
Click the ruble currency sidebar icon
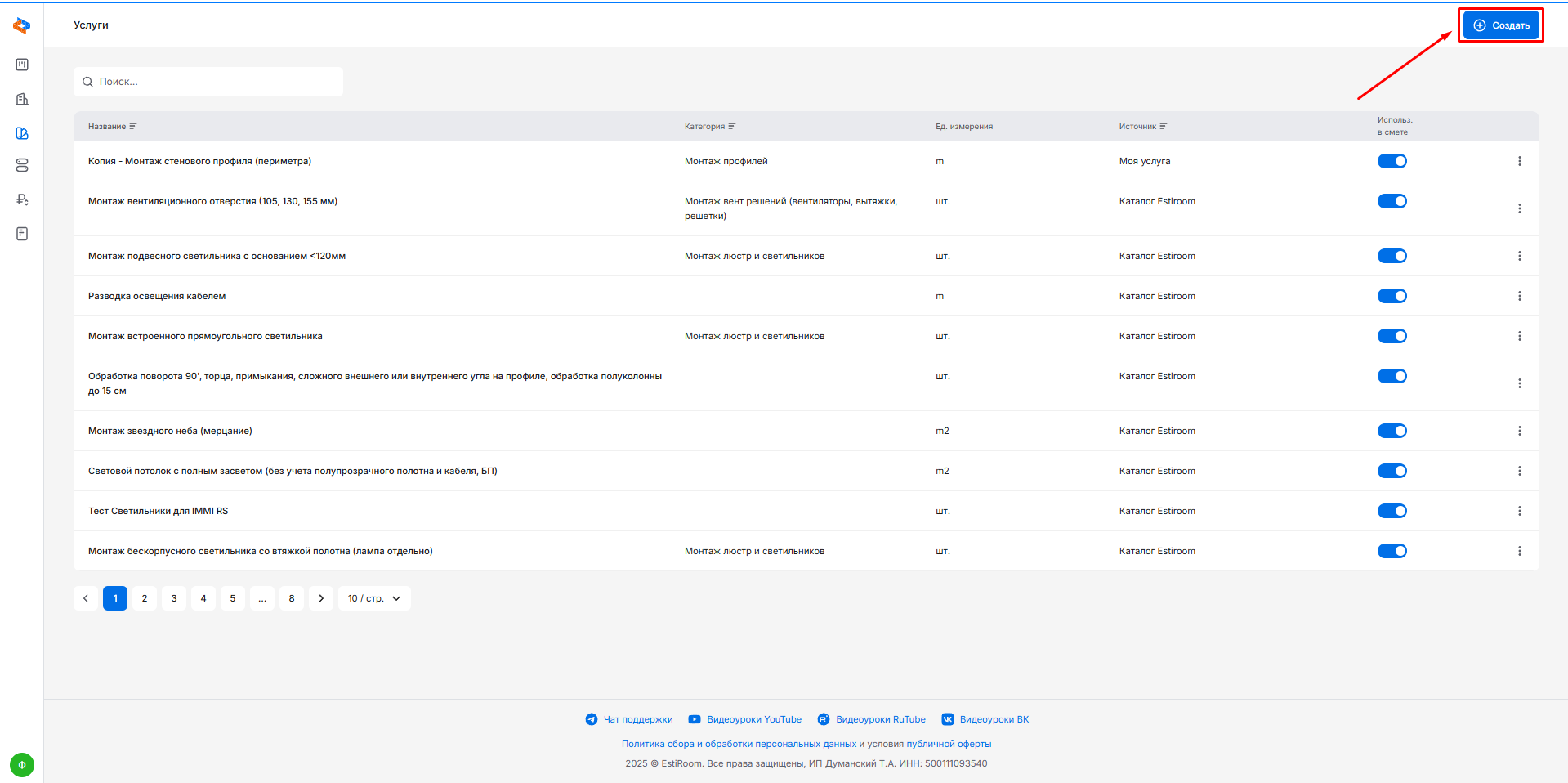[x=22, y=199]
